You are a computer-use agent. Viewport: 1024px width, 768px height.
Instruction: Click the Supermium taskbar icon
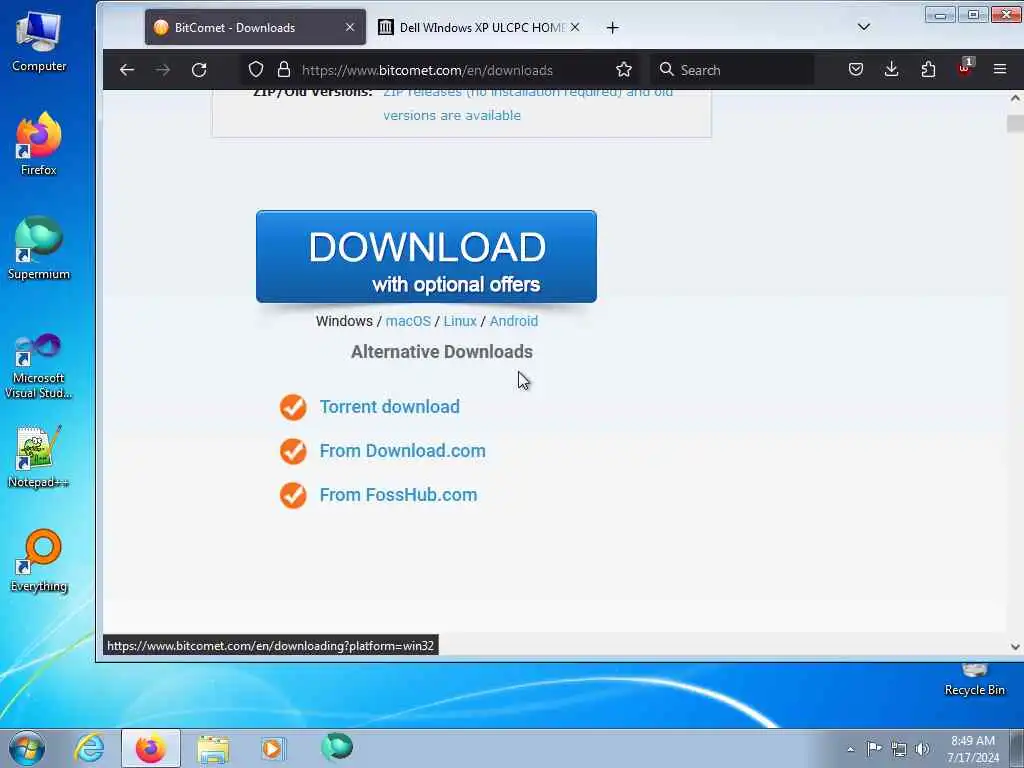pyautogui.click(x=337, y=746)
